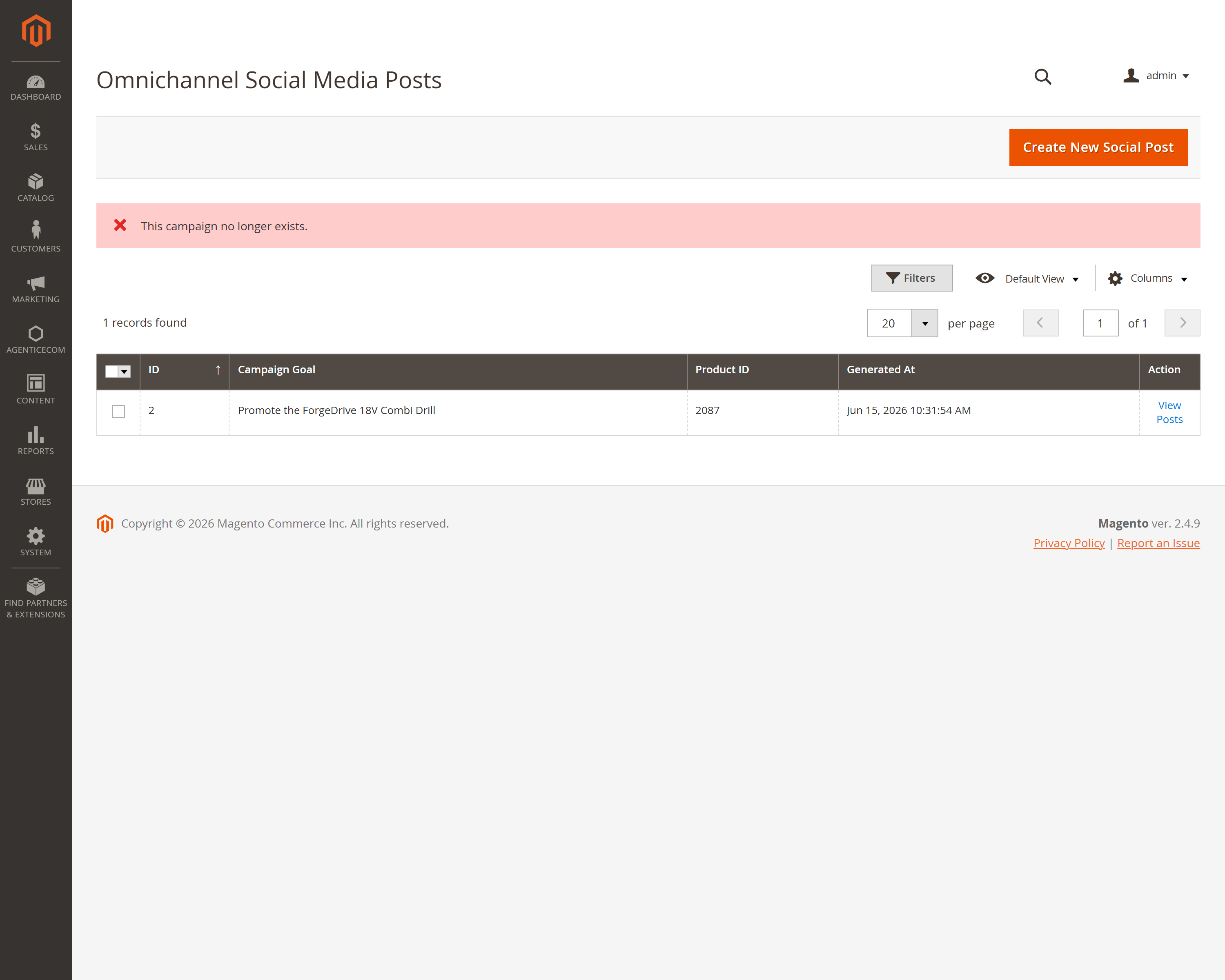Open the Report an Issue link
Screen dimensions: 1225x980
[1158, 543]
